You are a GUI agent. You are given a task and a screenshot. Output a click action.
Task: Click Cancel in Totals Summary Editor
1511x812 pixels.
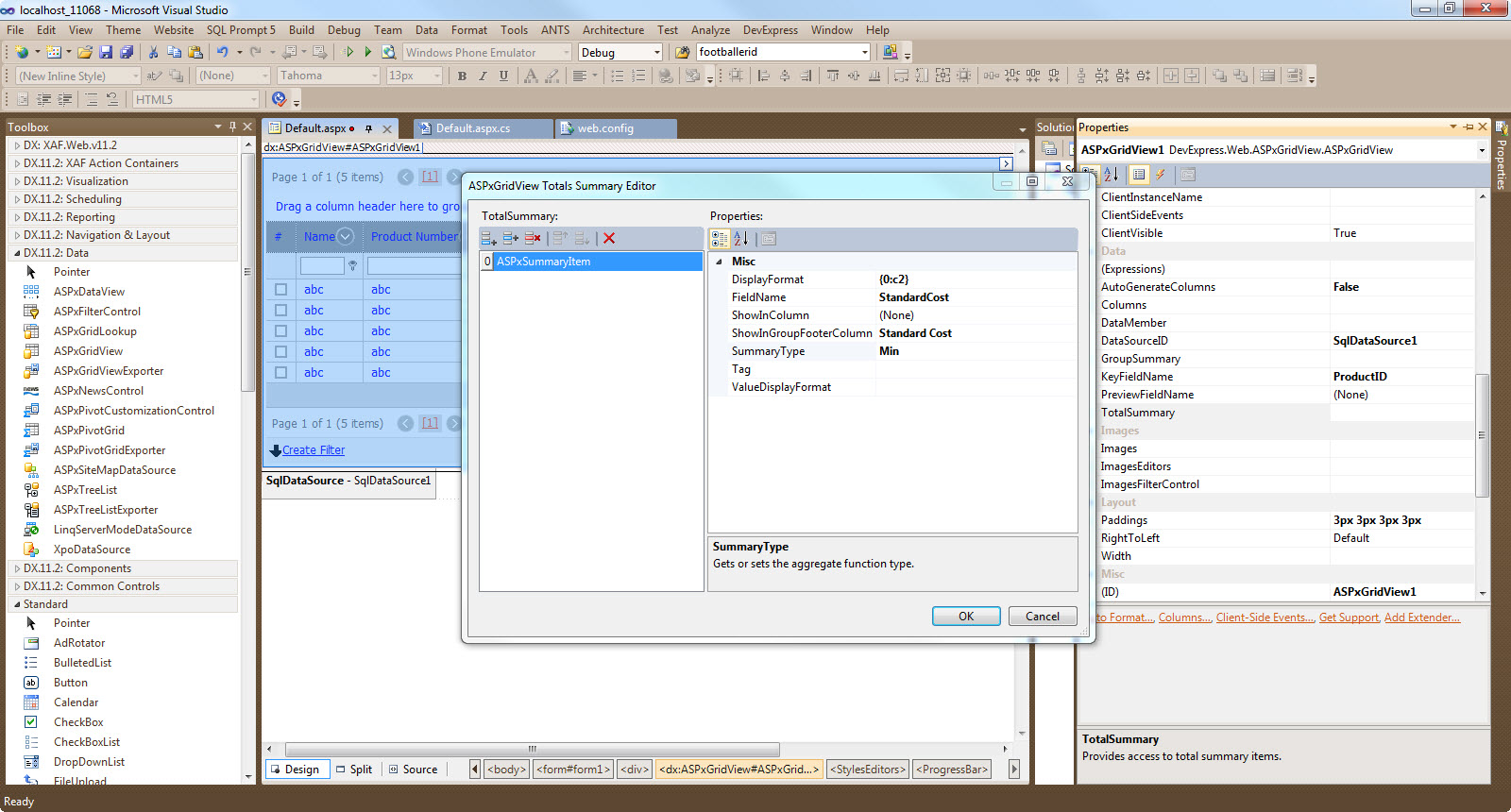tap(1043, 617)
